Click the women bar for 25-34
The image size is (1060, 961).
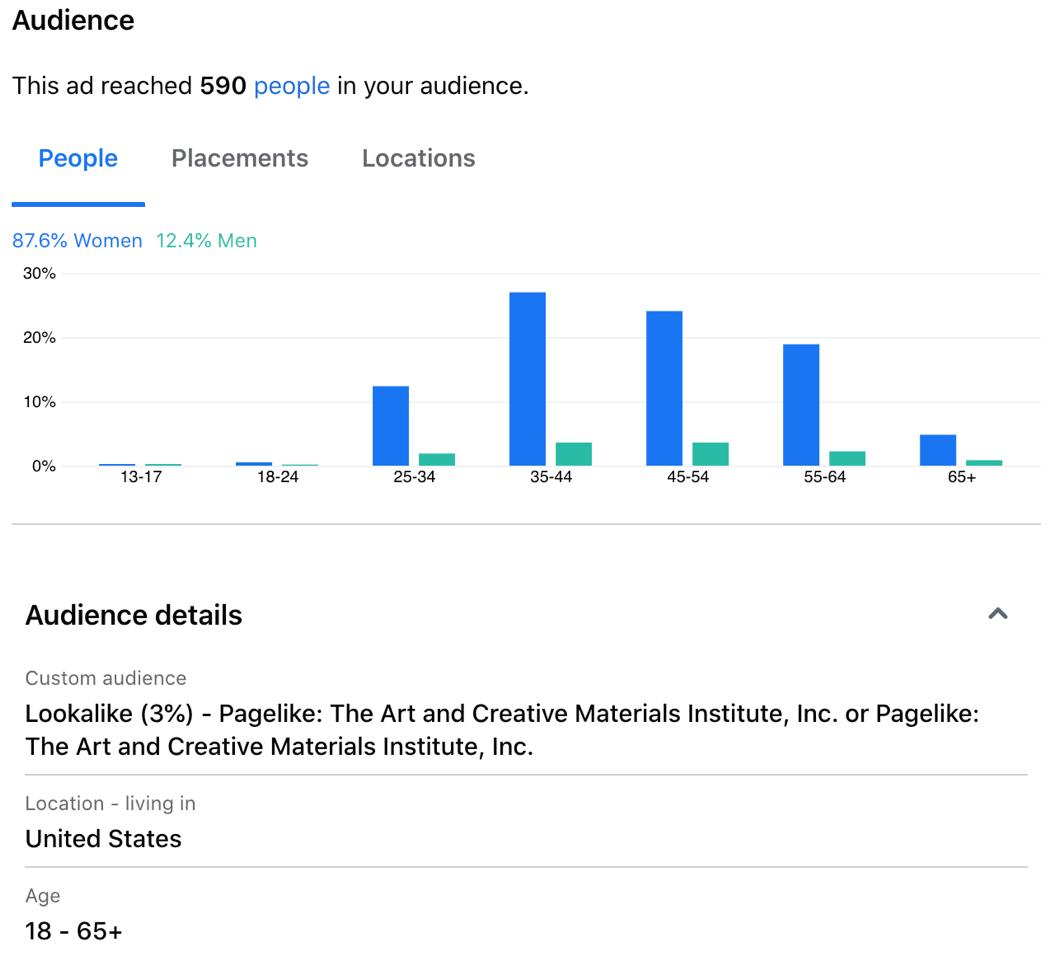point(391,426)
